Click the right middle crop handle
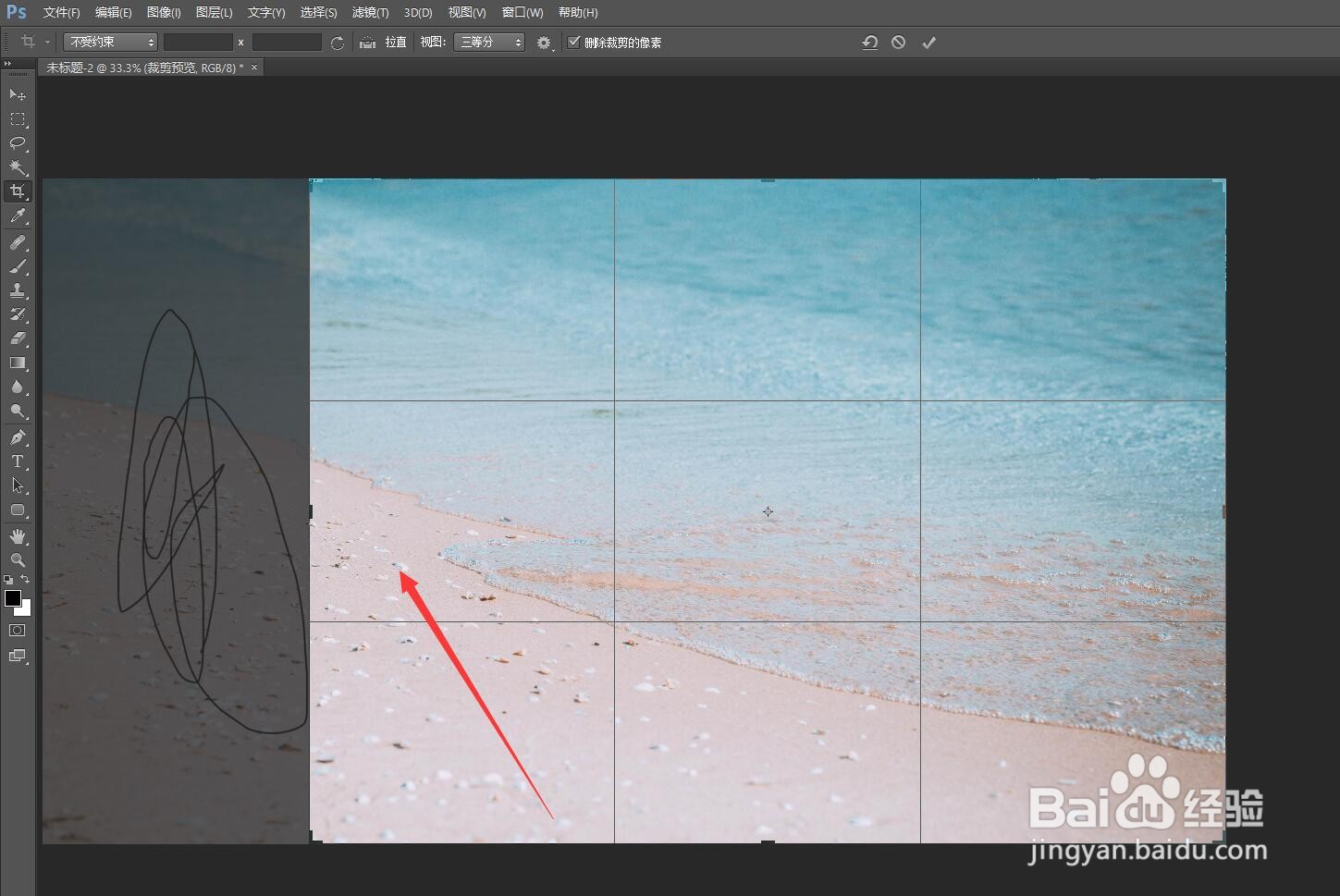1340x896 pixels. pyautogui.click(x=1224, y=511)
